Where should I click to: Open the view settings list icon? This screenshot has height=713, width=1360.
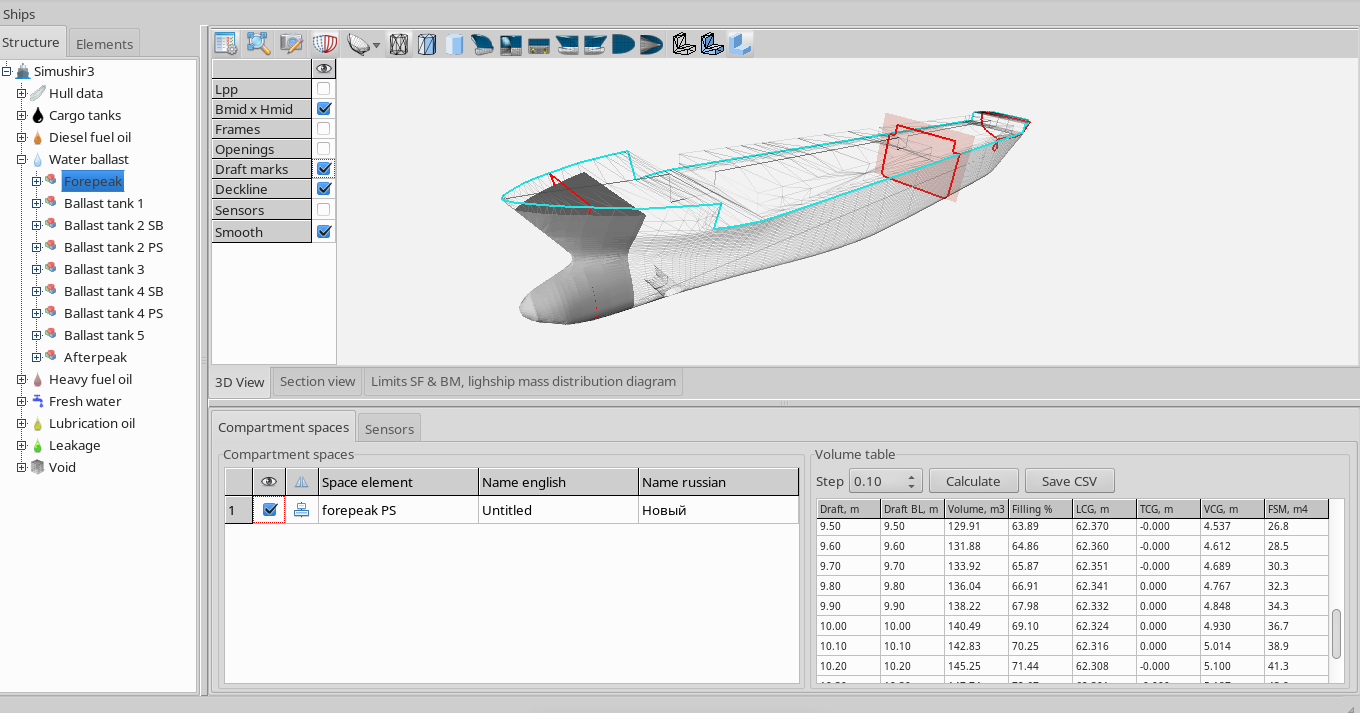point(225,44)
